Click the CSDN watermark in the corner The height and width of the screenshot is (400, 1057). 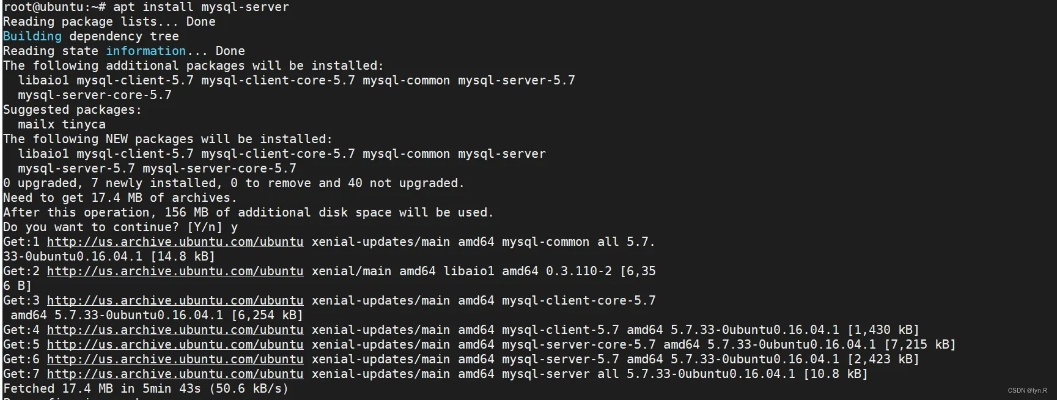1026,391
